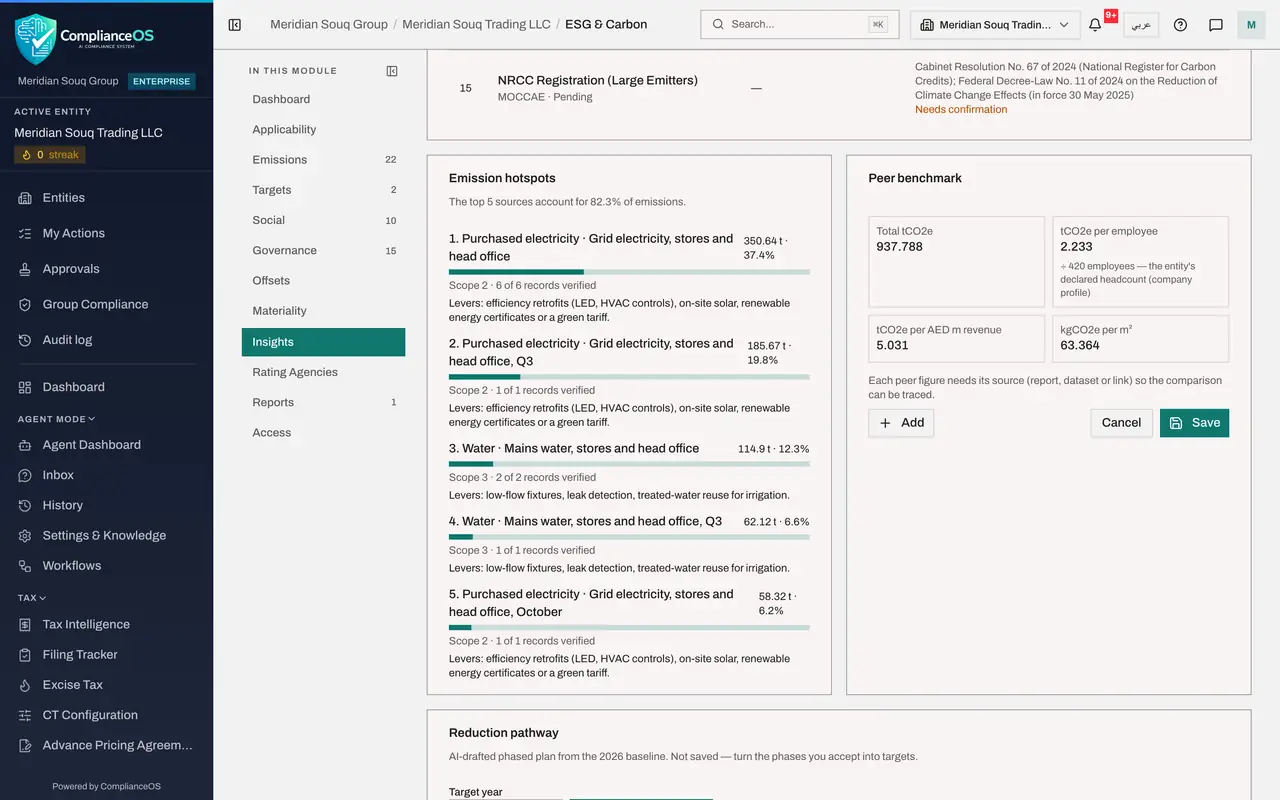Click the Cancel button
This screenshot has width=1280, height=800.
click(x=1121, y=423)
